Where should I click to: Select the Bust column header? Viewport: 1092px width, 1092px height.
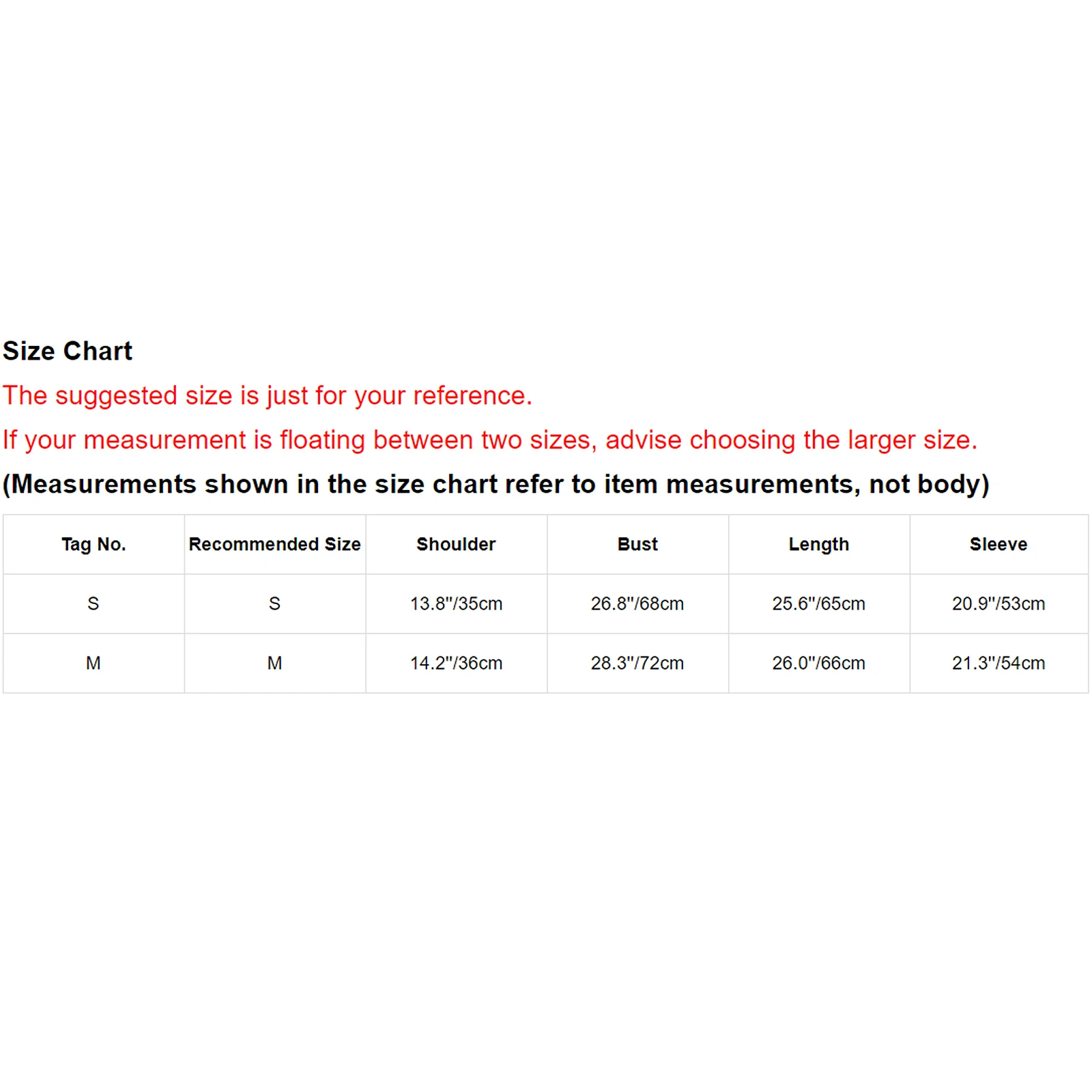pos(637,545)
